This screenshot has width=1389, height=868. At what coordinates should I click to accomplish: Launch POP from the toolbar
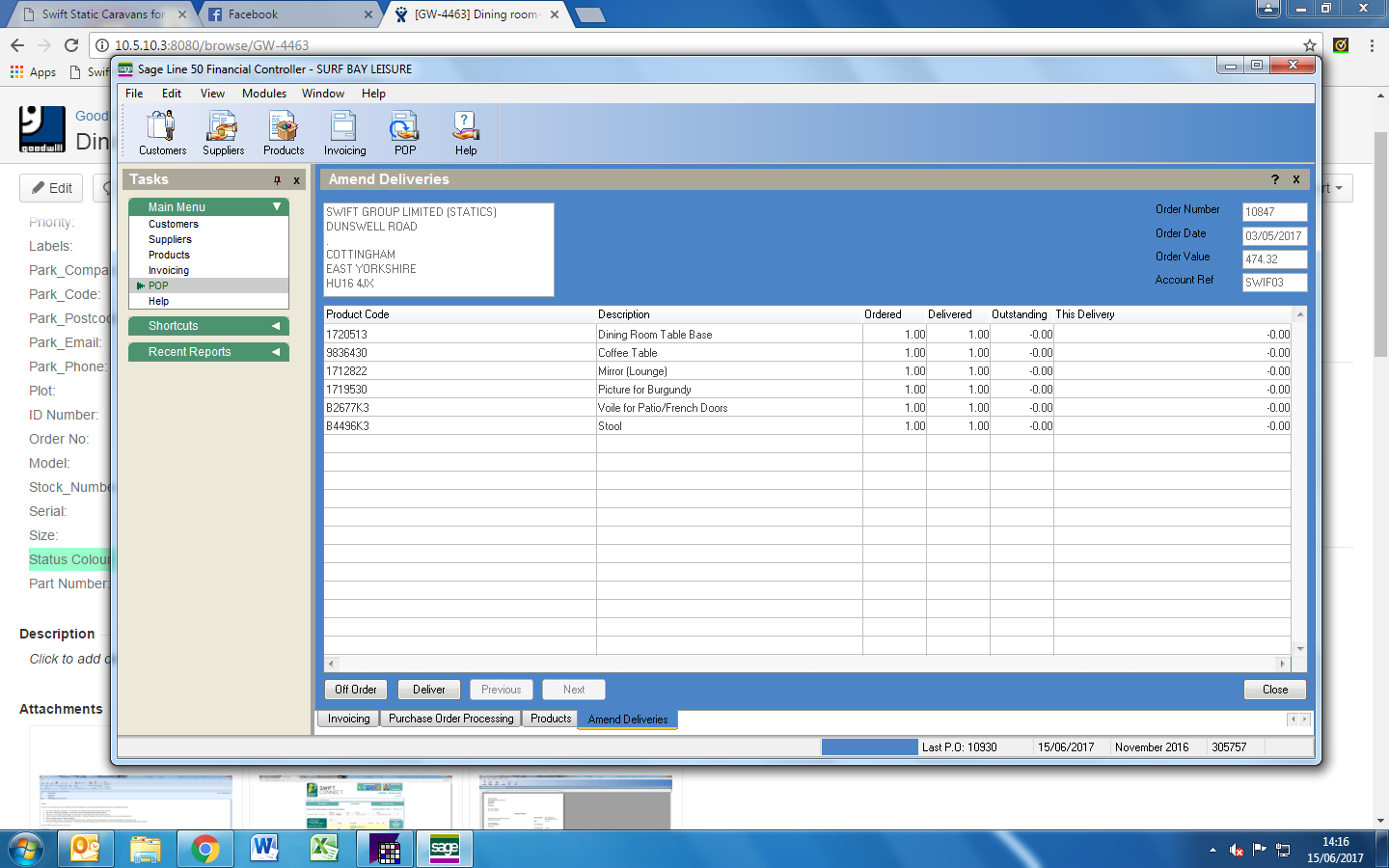pos(405,132)
